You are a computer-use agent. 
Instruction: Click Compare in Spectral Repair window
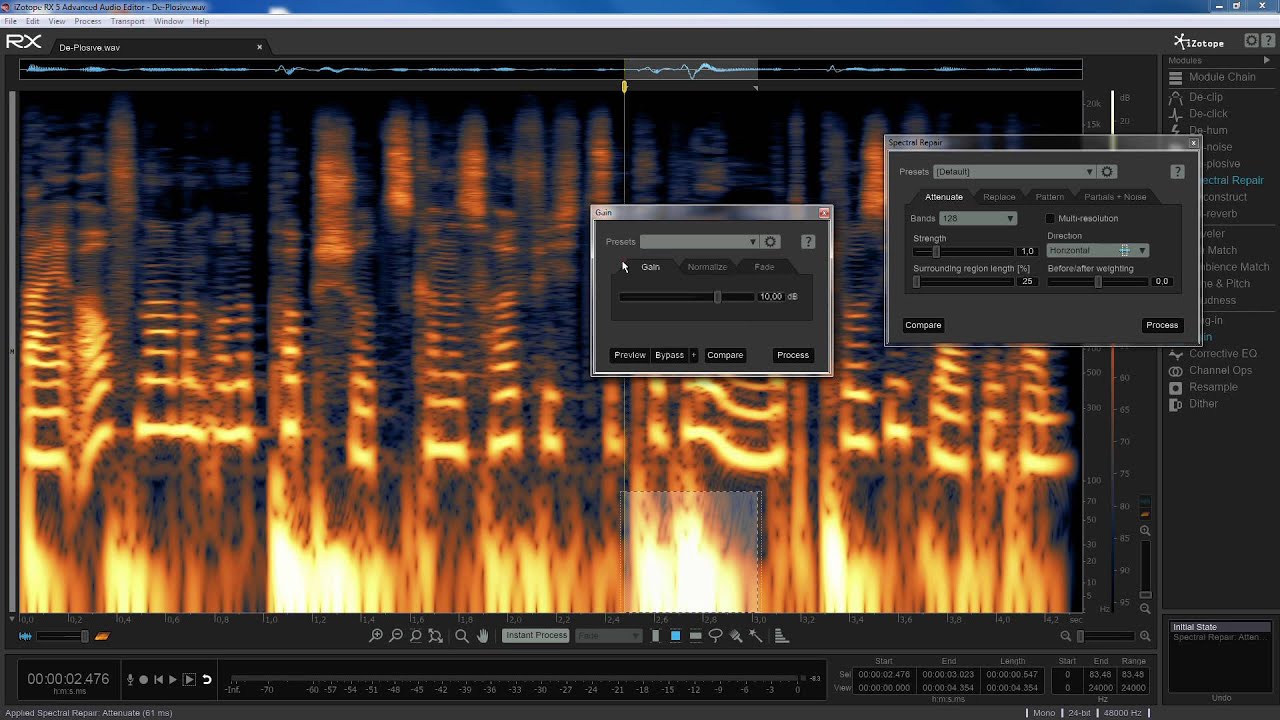pos(923,325)
